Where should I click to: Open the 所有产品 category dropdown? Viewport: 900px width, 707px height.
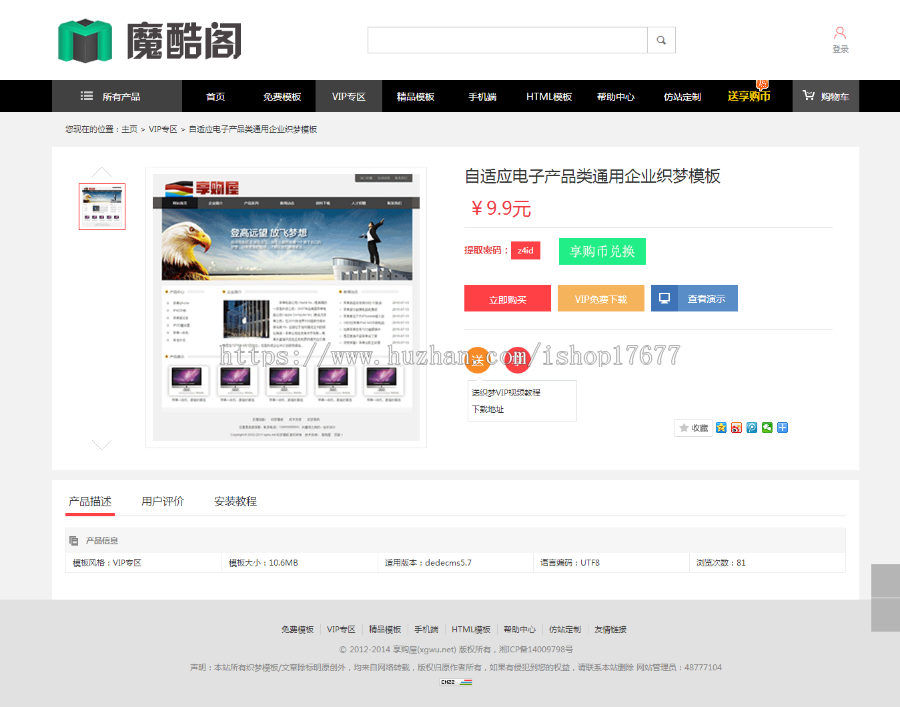coord(117,96)
